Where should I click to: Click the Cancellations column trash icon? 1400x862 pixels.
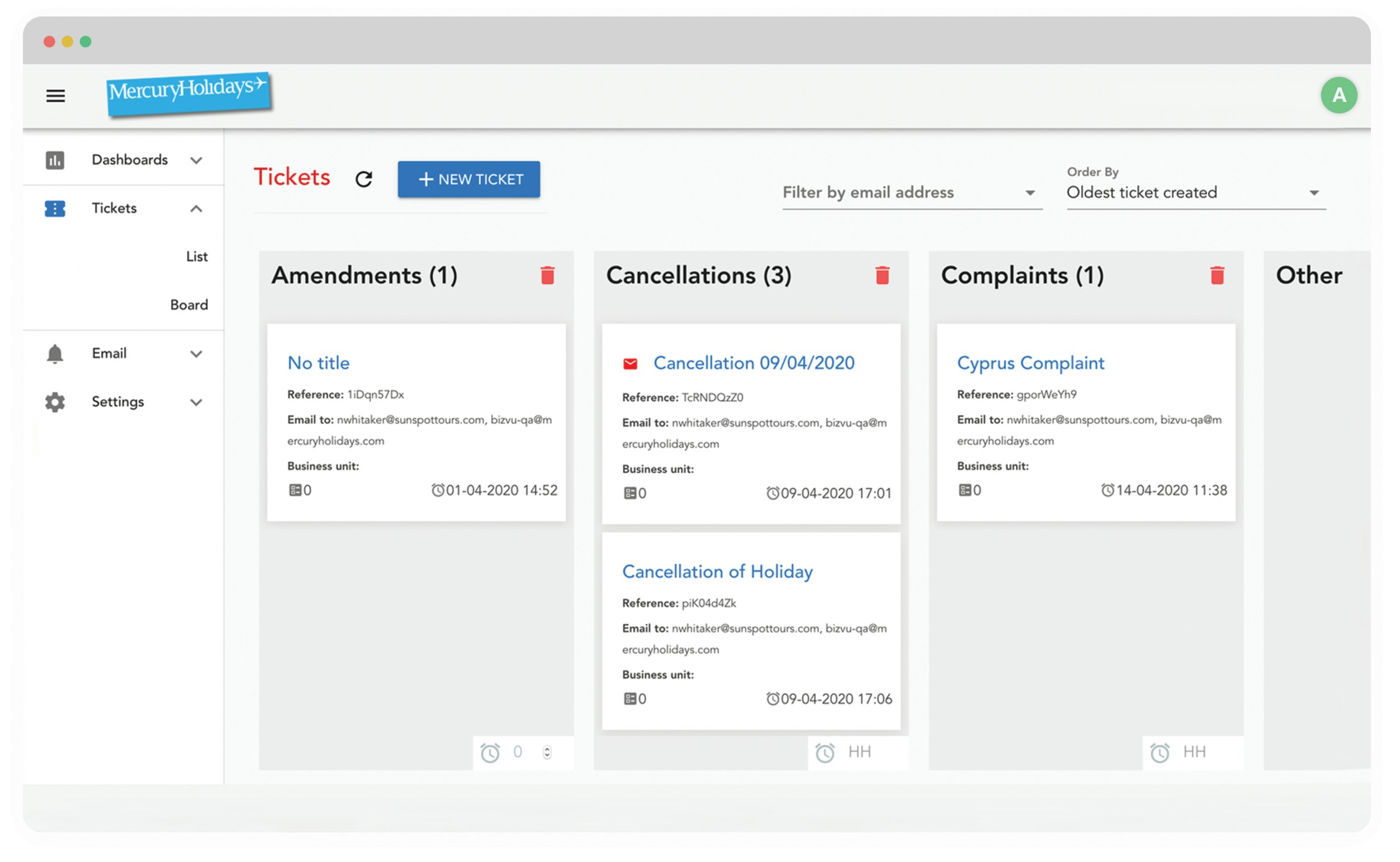click(882, 275)
